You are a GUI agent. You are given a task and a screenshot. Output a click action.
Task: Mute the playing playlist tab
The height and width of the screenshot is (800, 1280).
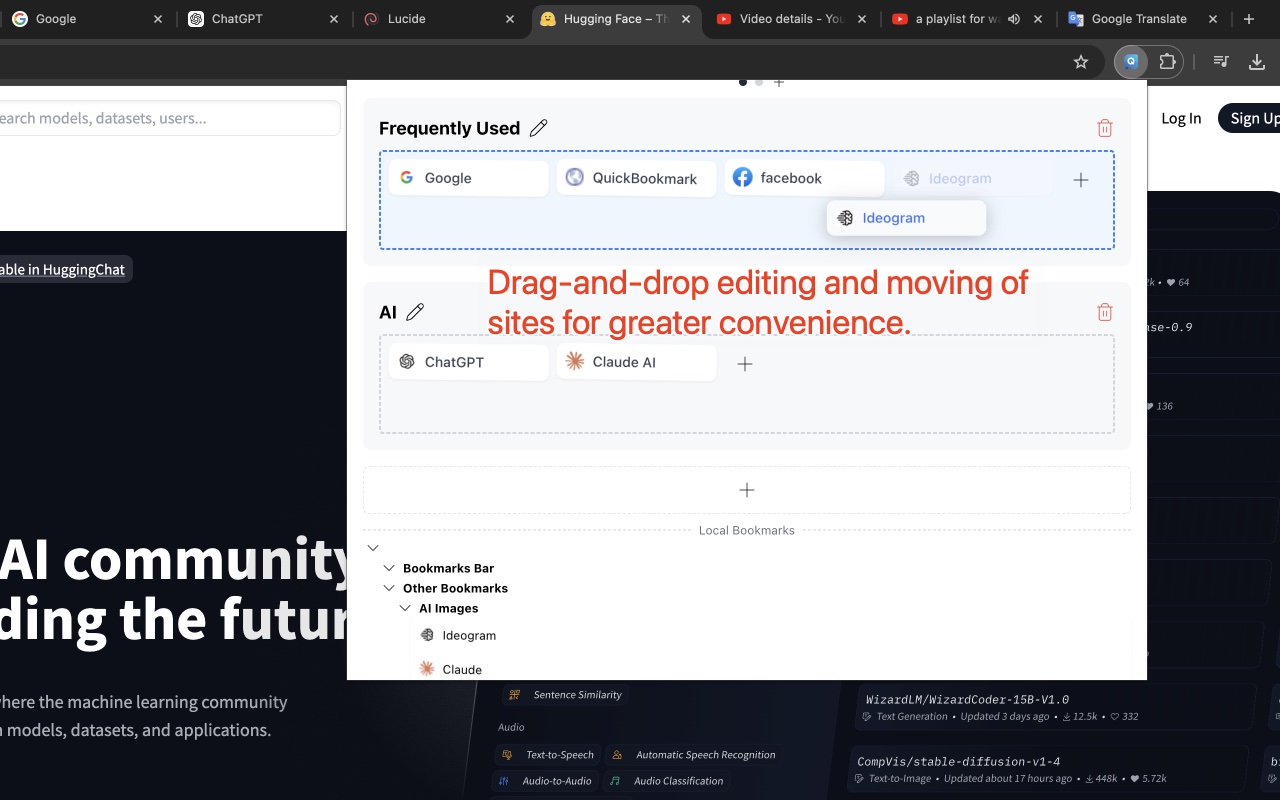(x=1014, y=18)
